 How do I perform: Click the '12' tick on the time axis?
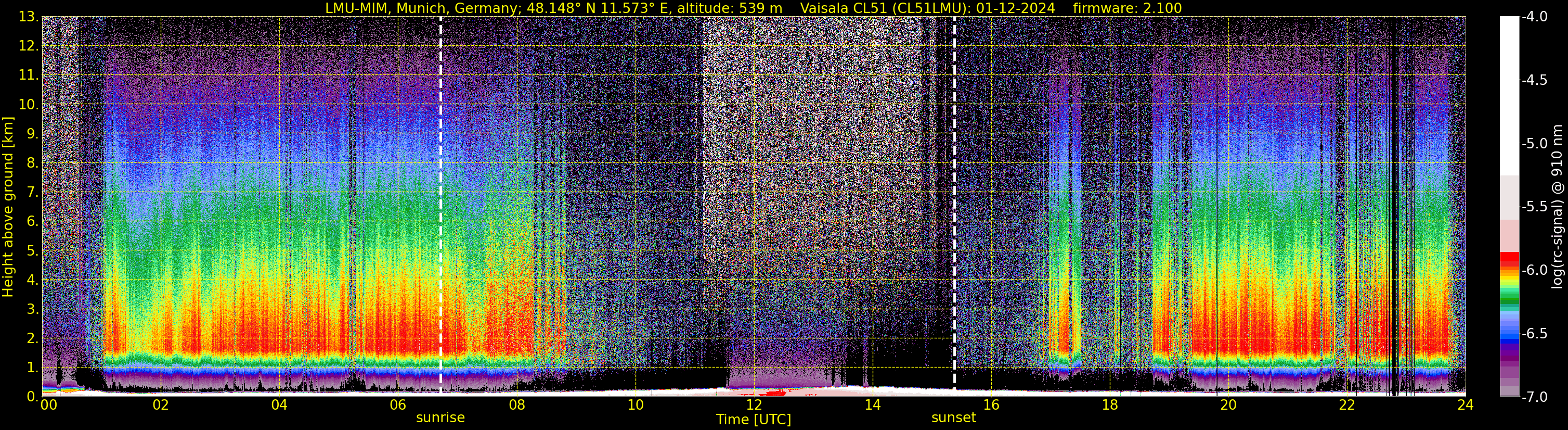click(x=754, y=405)
